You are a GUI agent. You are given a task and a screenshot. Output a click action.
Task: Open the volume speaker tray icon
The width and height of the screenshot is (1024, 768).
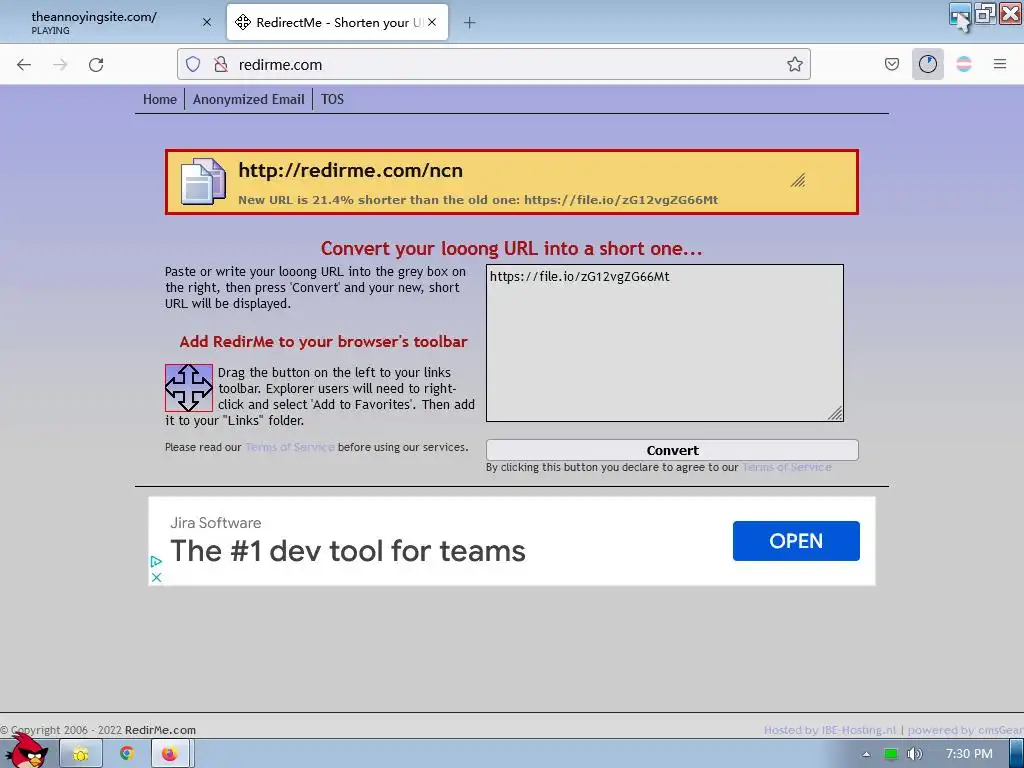914,754
